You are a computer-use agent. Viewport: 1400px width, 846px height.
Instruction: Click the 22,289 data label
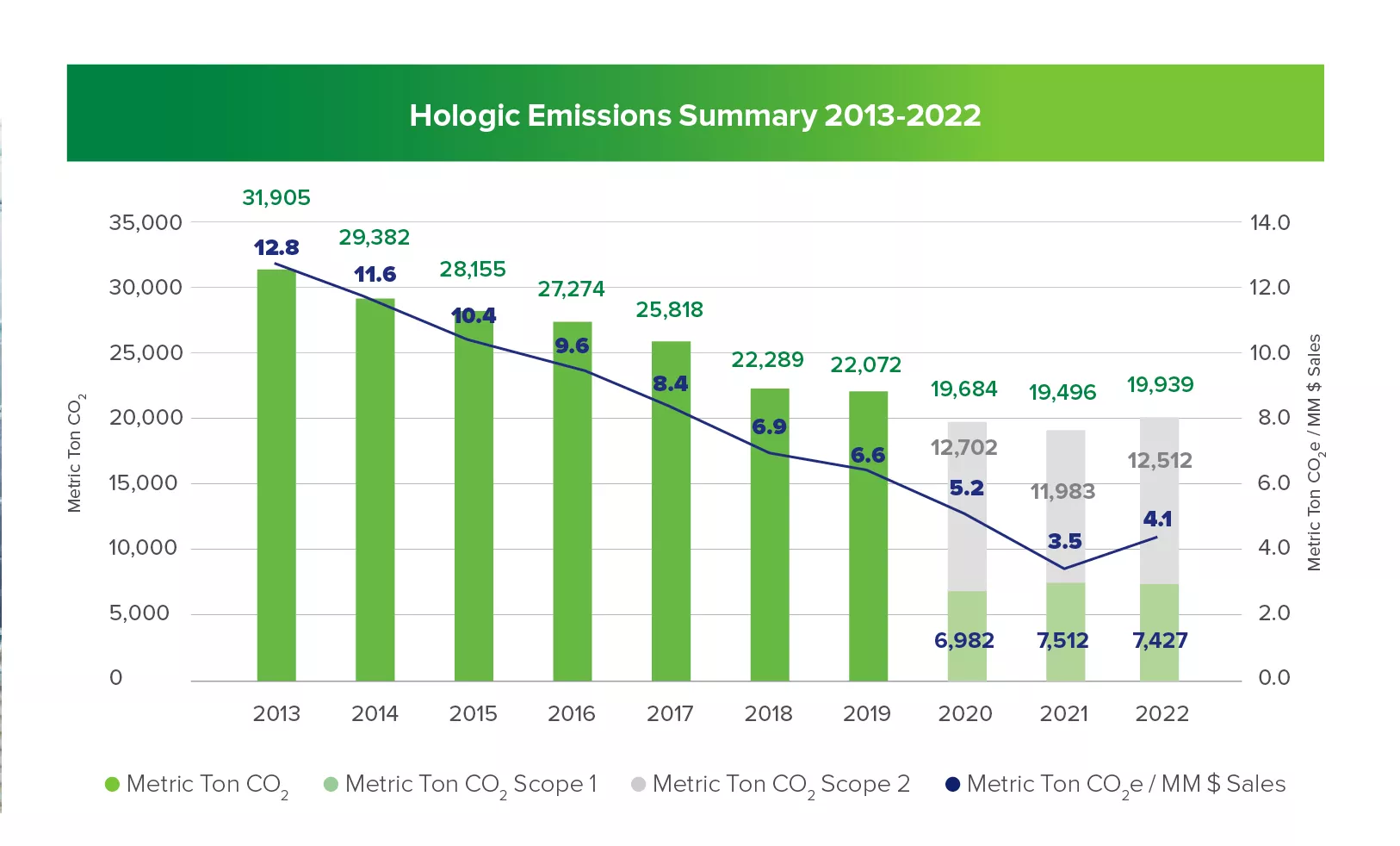pyautogui.click(x=768, y=360)
